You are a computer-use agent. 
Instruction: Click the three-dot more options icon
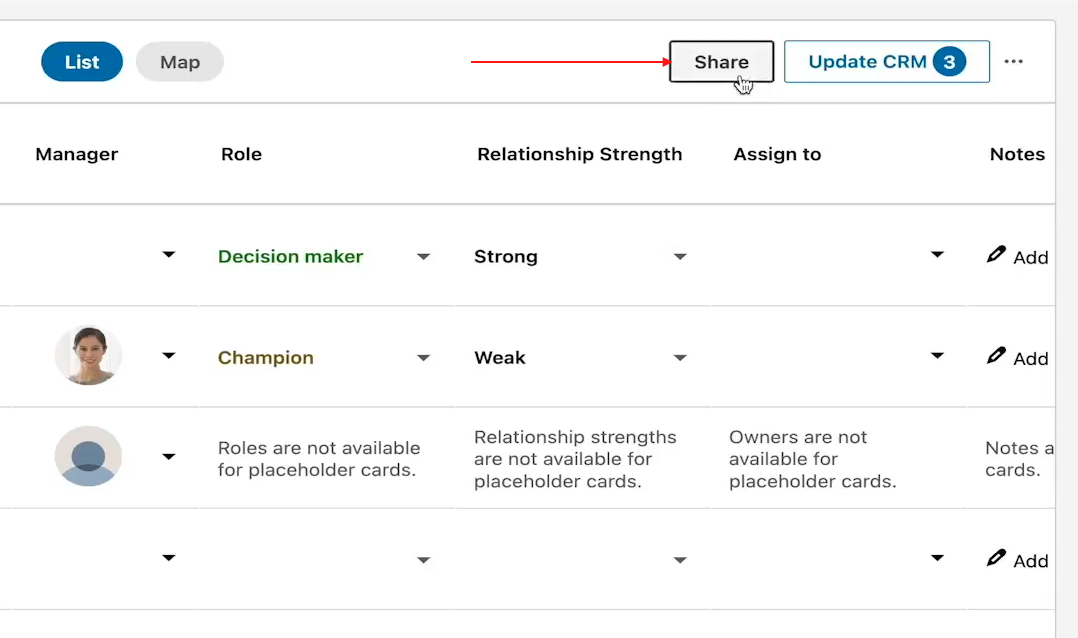pyautogui.click(x=1013, y=62)
